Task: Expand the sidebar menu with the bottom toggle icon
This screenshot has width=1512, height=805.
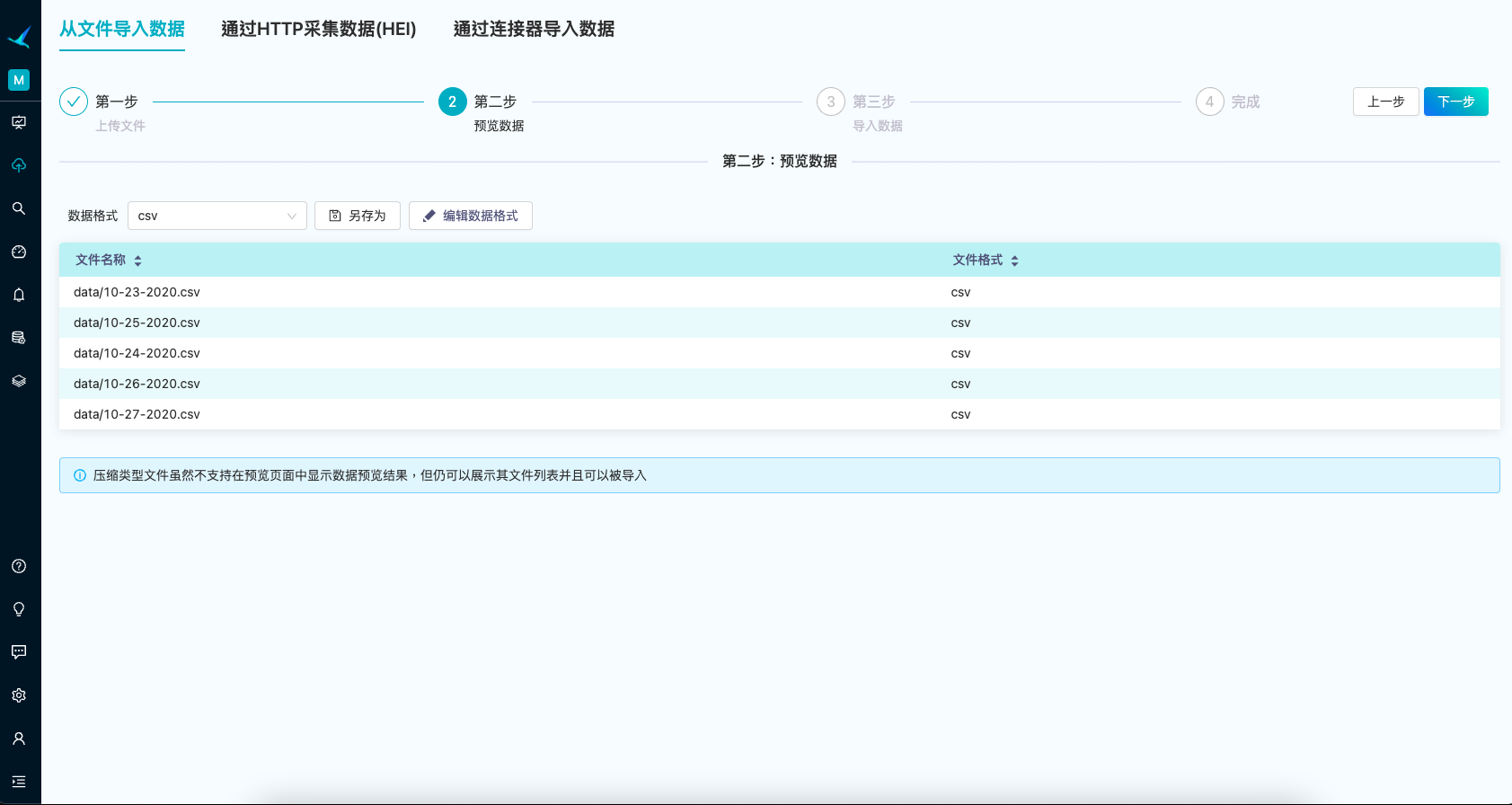Action: [x=19, y=782]
